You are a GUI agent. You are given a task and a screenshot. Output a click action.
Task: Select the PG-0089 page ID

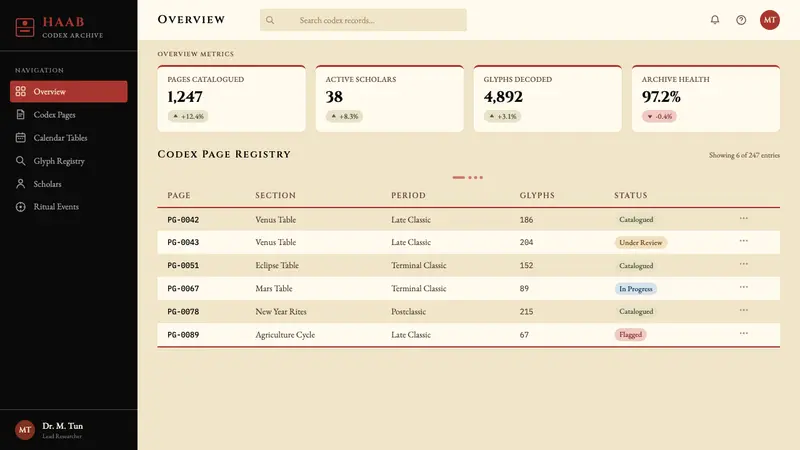point(183,335)
